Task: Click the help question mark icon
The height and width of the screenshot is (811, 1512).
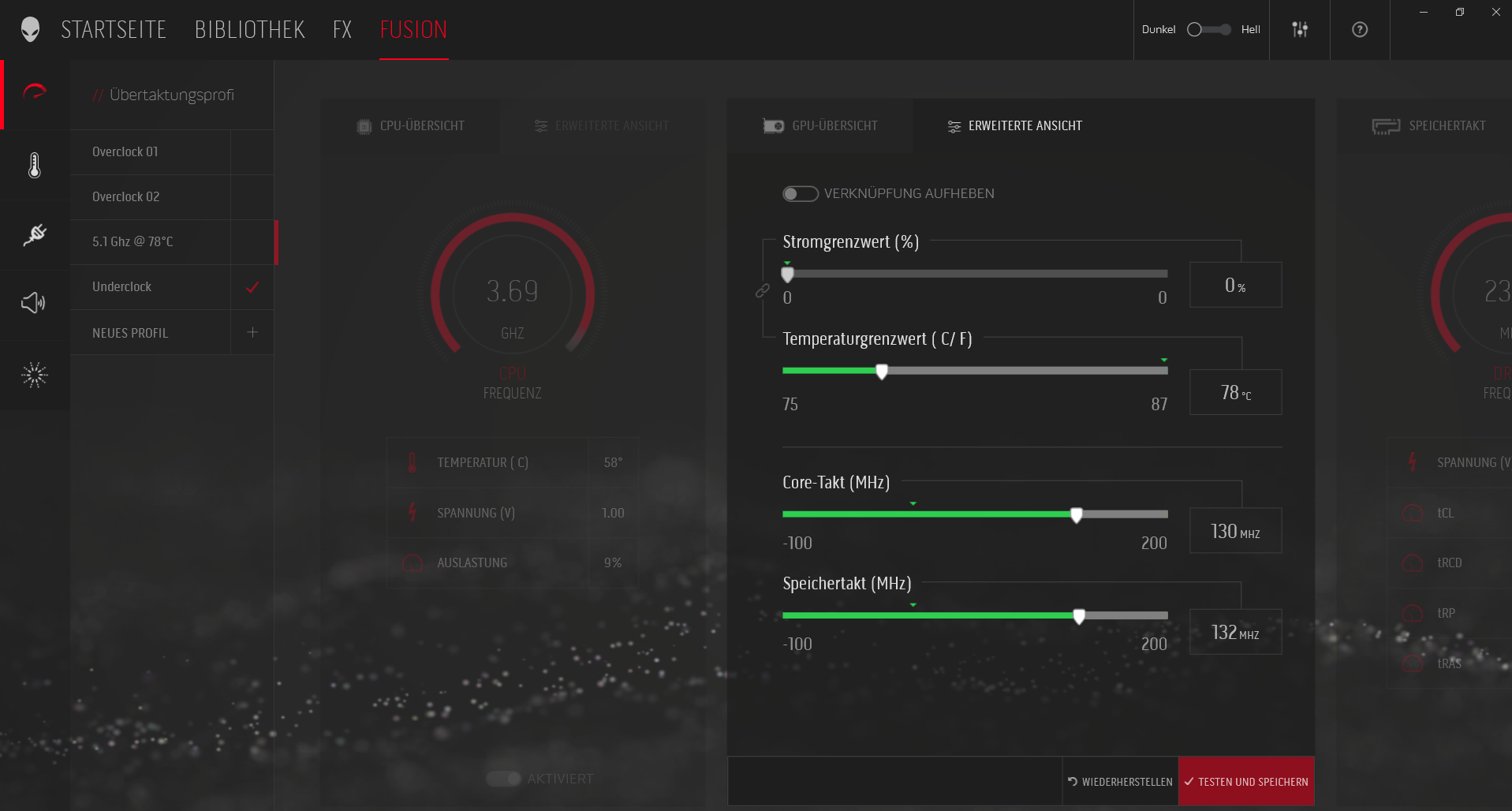Action: tap(1359, 29)
